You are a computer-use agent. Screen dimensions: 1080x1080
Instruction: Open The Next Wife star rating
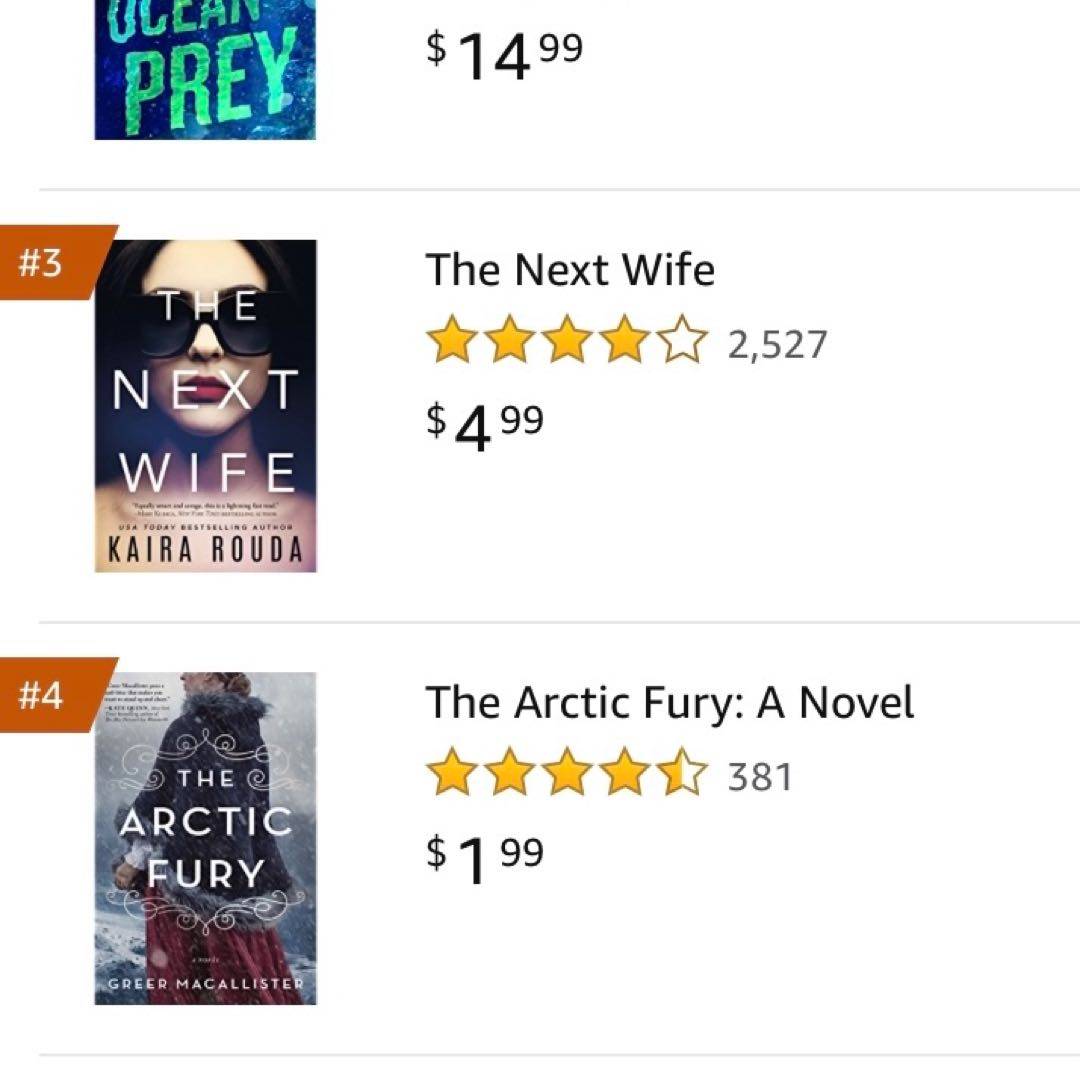click(x=567, y=343)
